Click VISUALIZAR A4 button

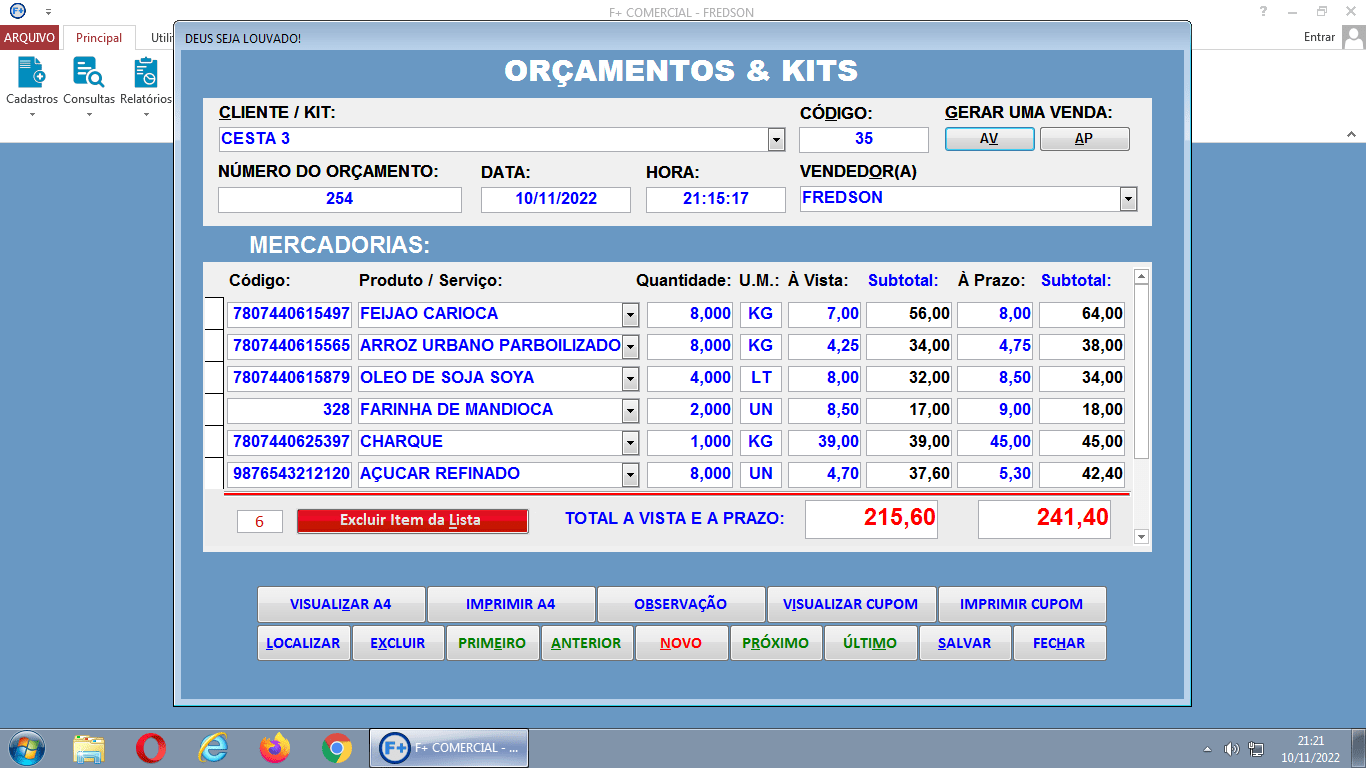coord(341,605)
